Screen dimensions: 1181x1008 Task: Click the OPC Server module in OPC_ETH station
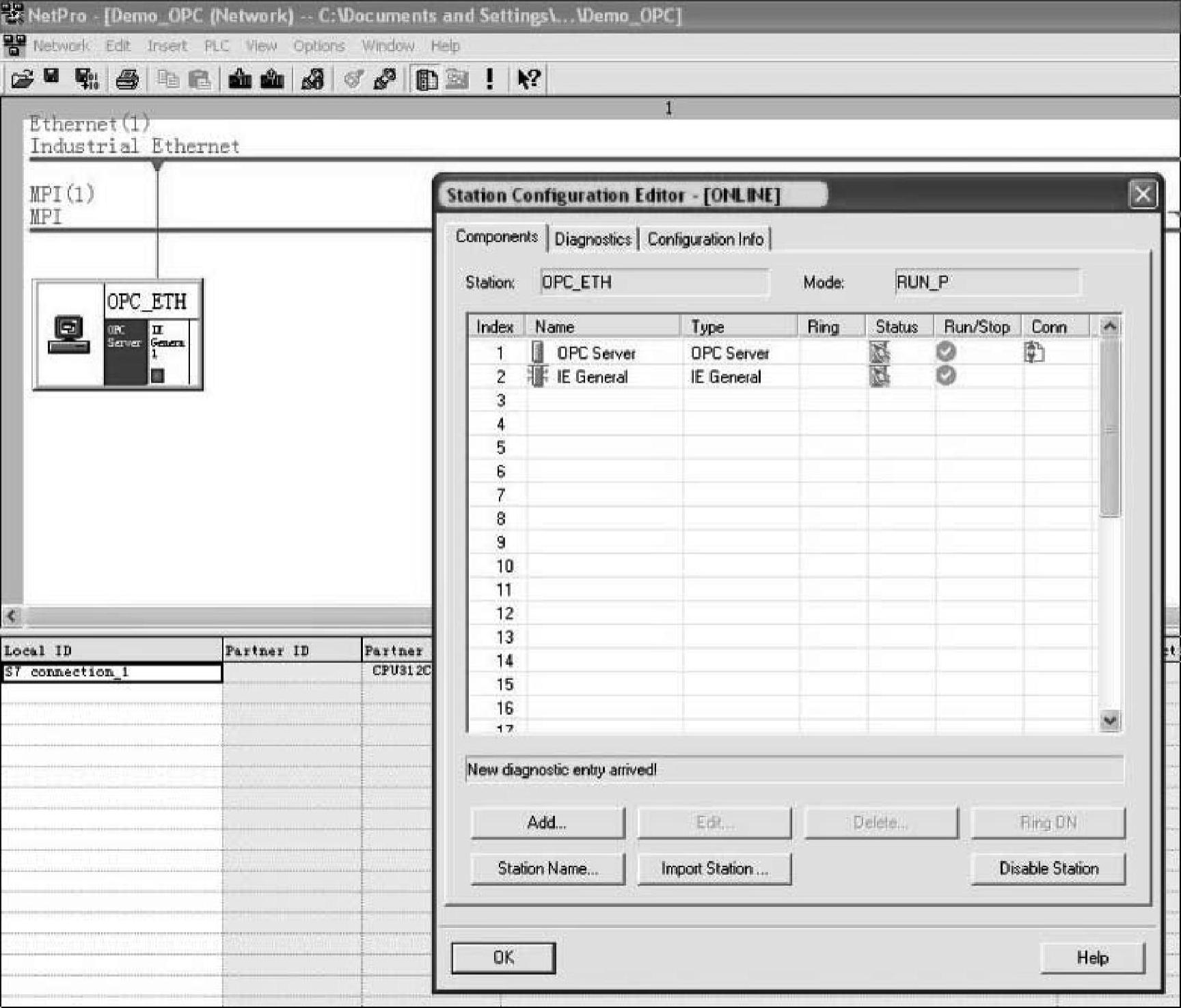[x=125, y=351]
